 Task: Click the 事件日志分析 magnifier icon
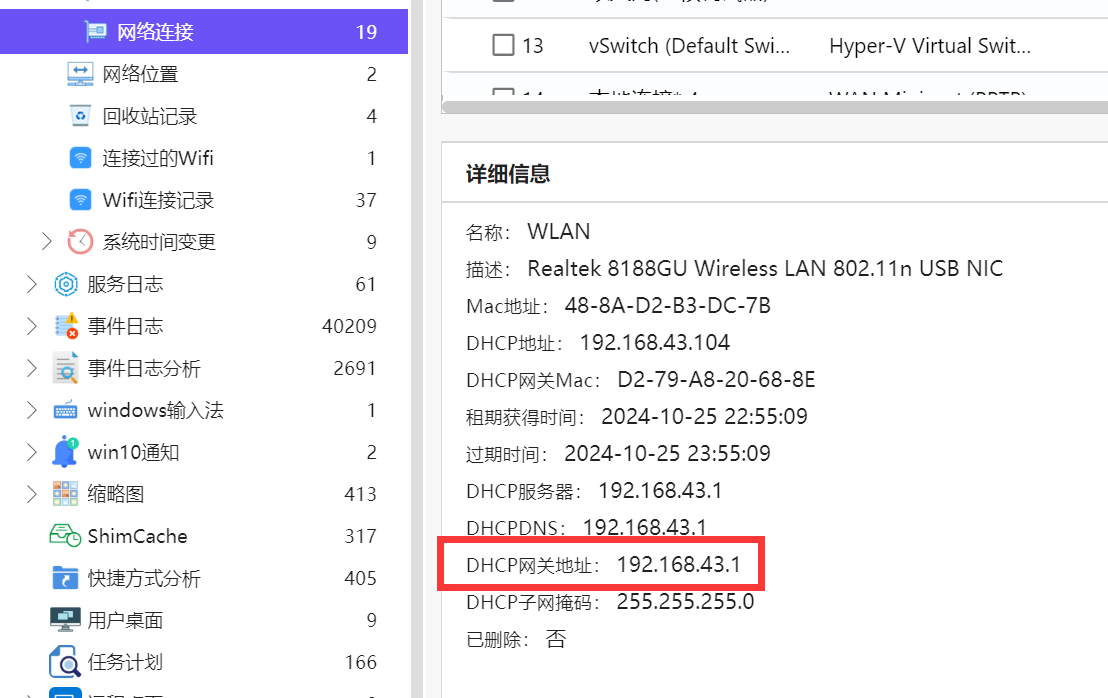[66, 368]
